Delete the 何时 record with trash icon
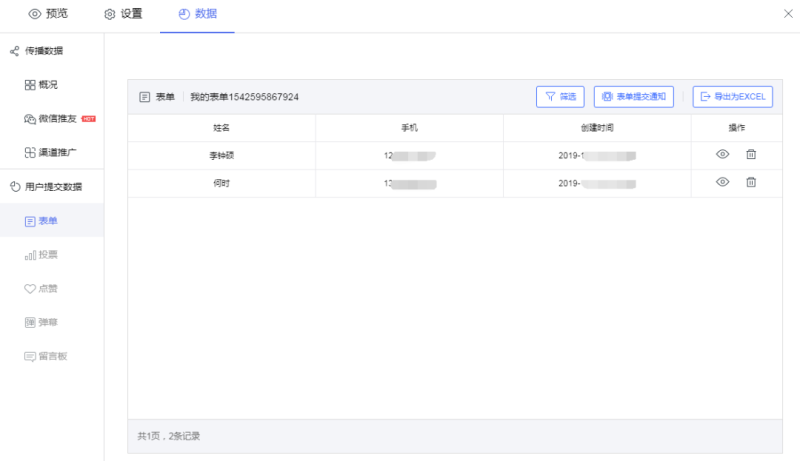Viewport: 800px width, 461px height. pyautogui.click(x=751, y=182)
